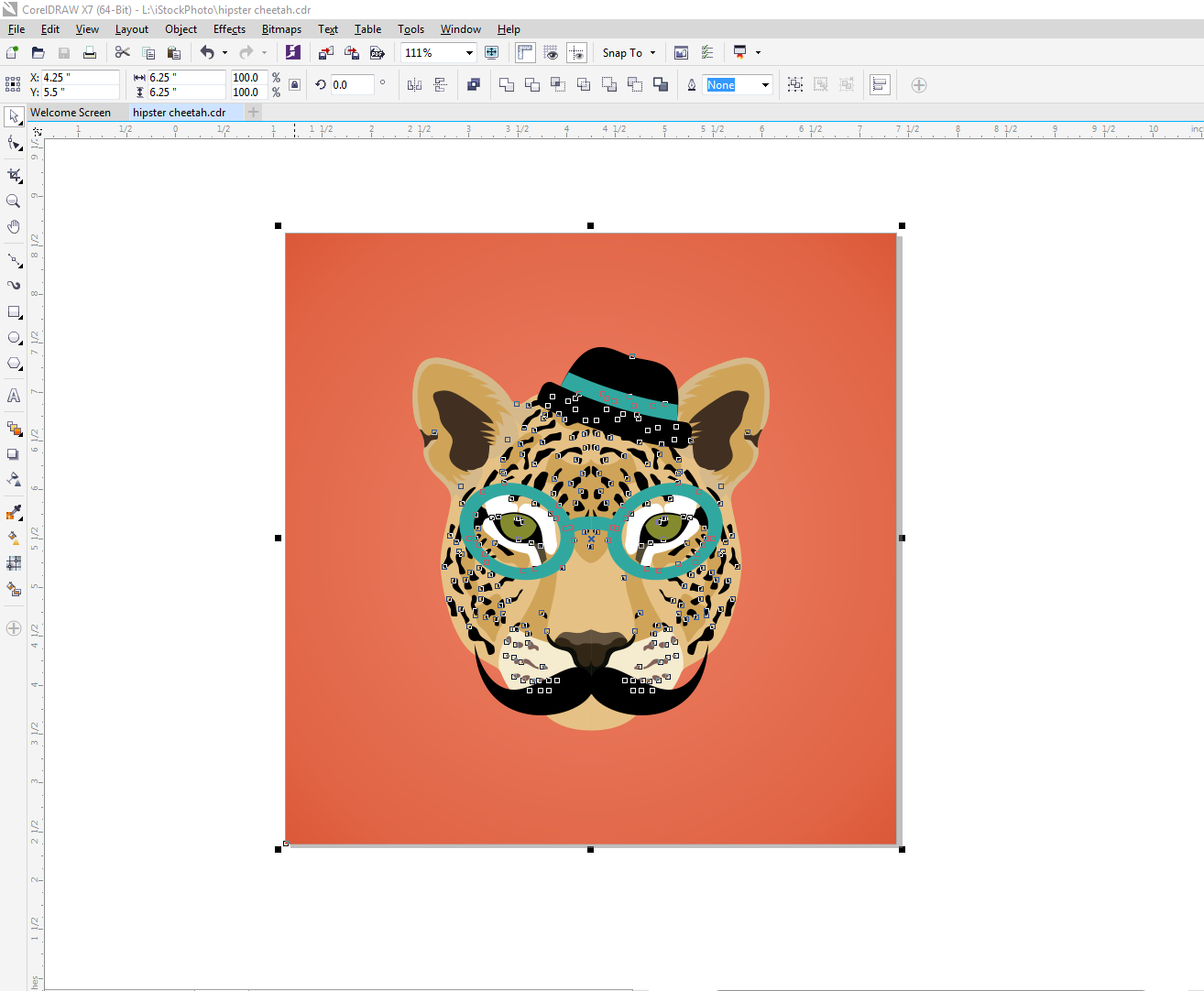Open the Snap To dropdown
The image size is (1204, 991).
[x=629, y=52]
